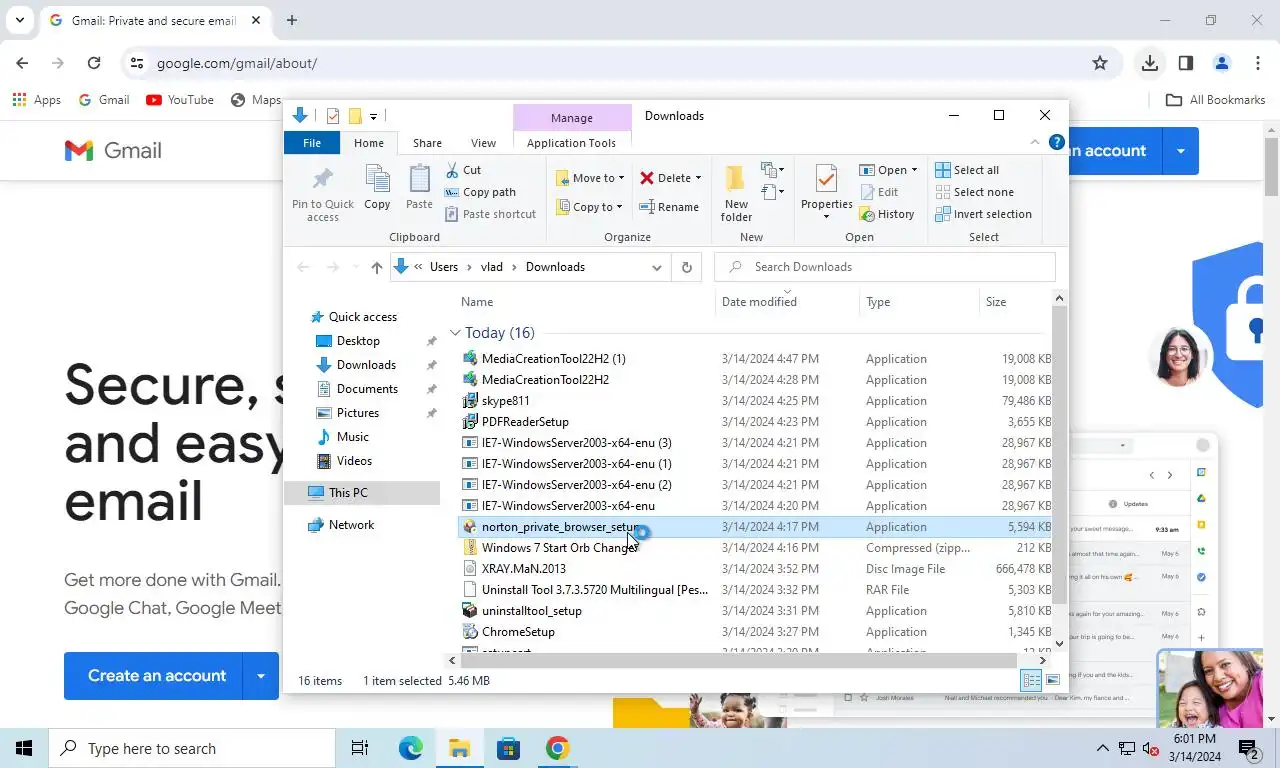Open Application Tools tab

pos(571,143)
